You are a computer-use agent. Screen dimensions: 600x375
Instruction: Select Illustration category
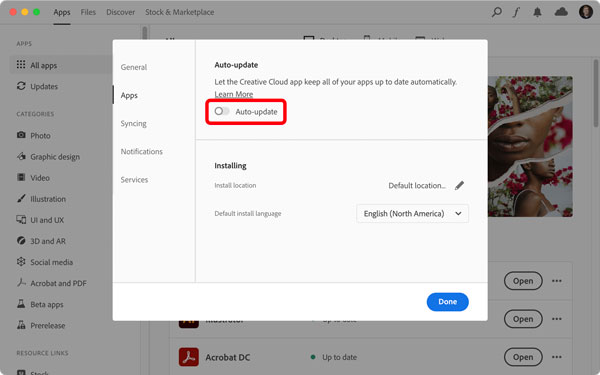point(41,199)
